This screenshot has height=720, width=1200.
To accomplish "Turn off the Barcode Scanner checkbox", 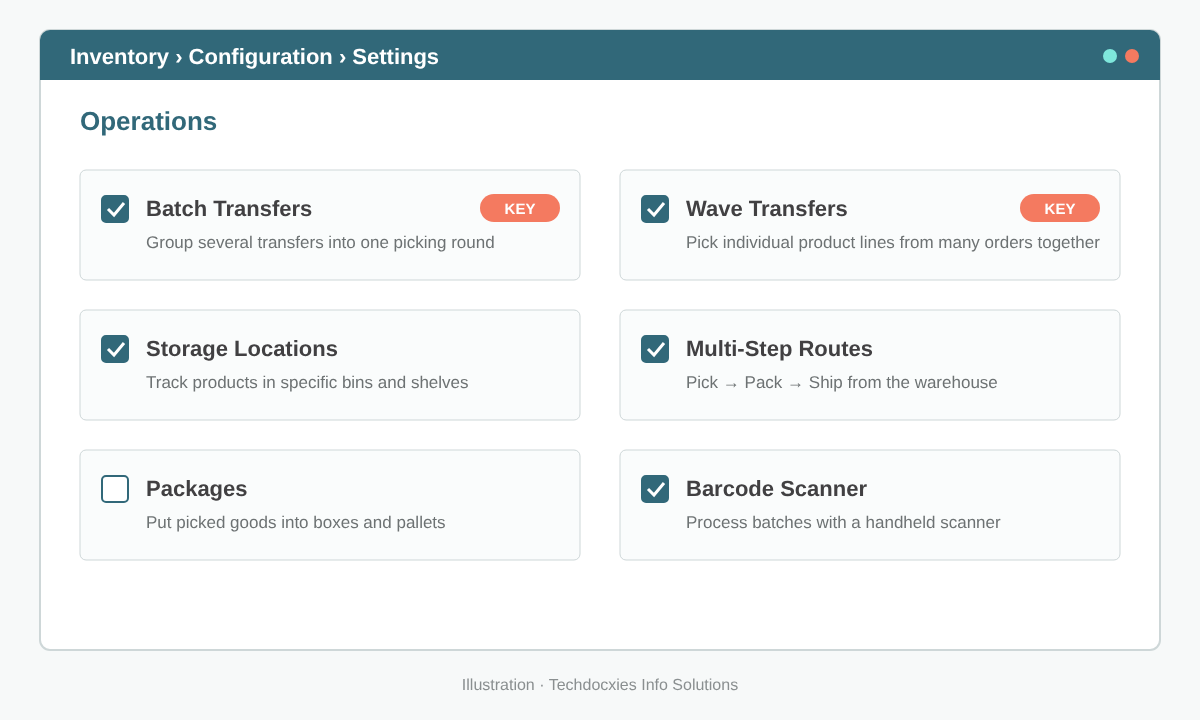I will tap(655, 489).
